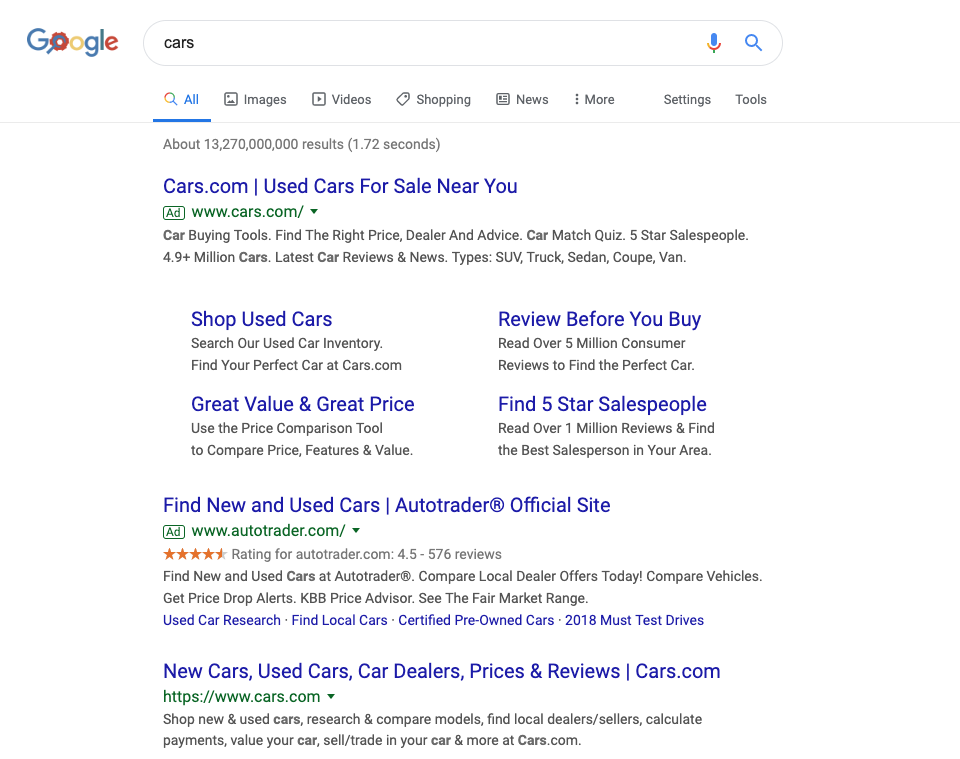The width and height of the screenshot is (960, 759).
Task: Open Great Value & Great Price sitelink
Action: 302,404
